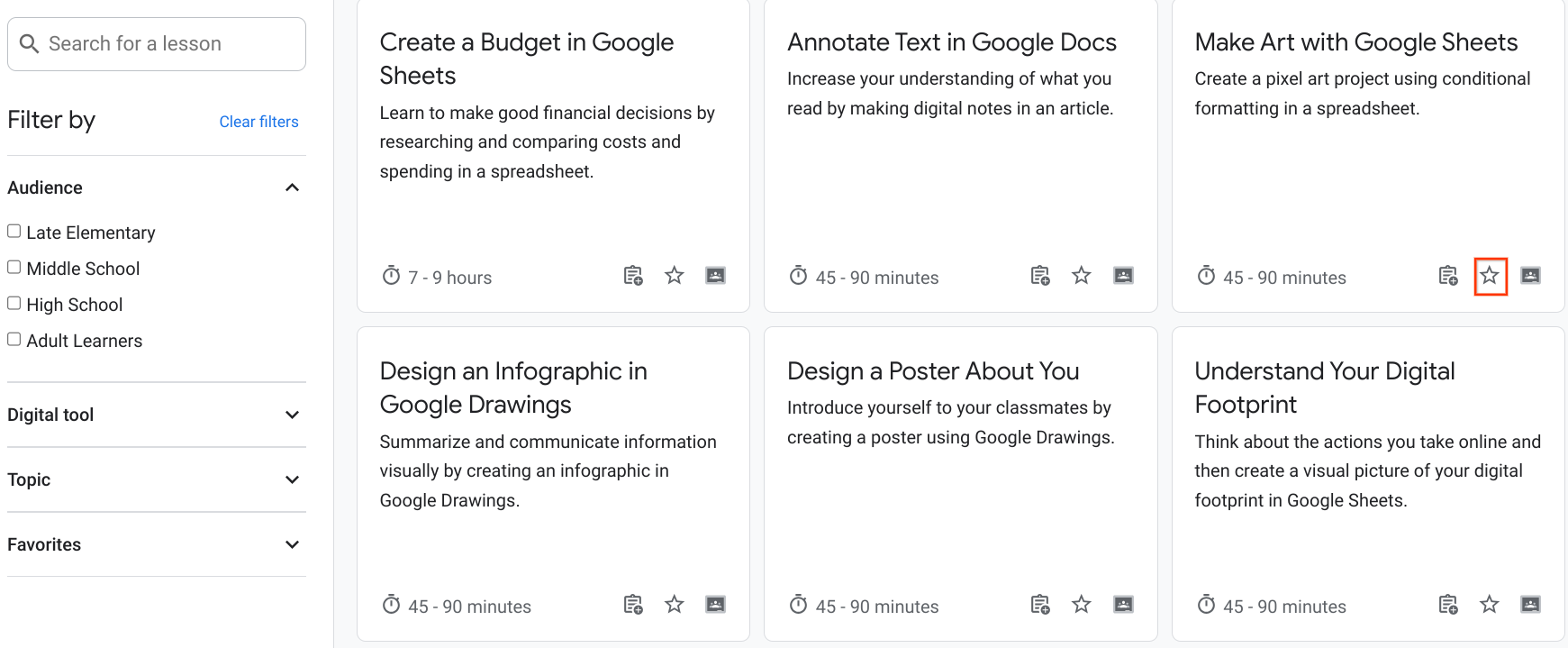The image size is (1568, 648).
Task: Favorite the Design a Poster About You lesson
Action: click(1081, 604)
